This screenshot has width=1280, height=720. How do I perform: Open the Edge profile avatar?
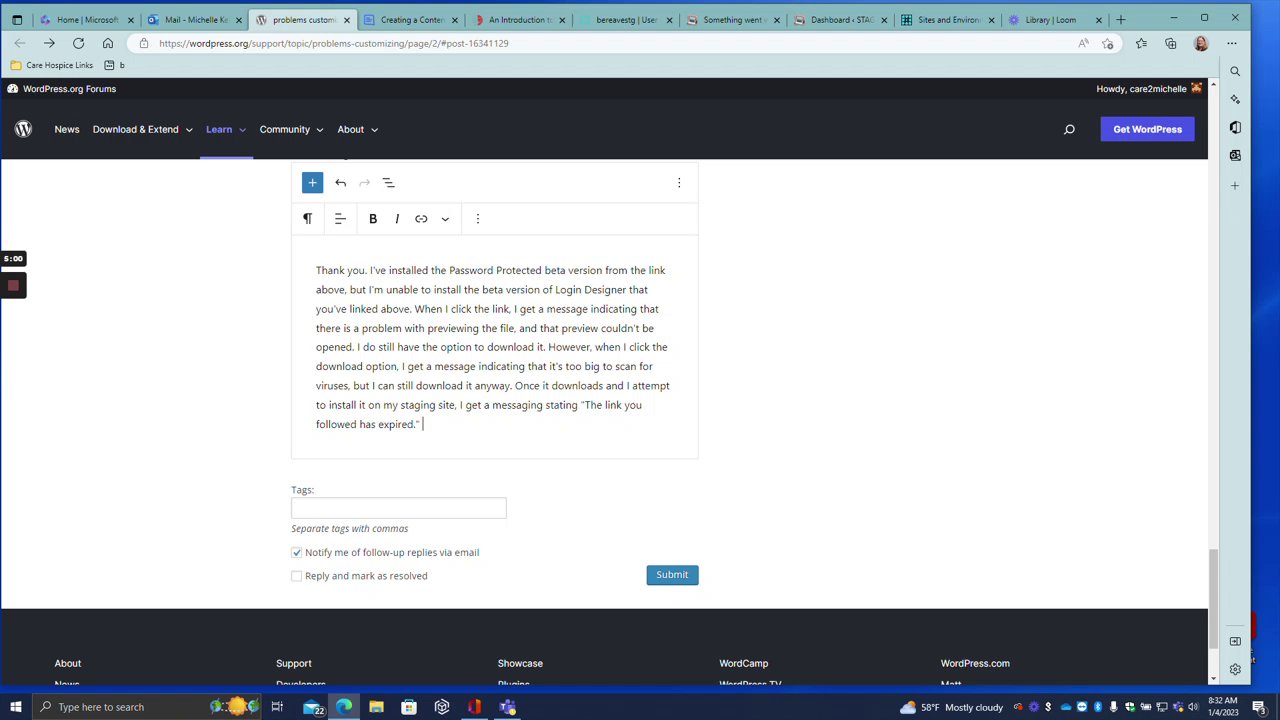pos(1201,43)
